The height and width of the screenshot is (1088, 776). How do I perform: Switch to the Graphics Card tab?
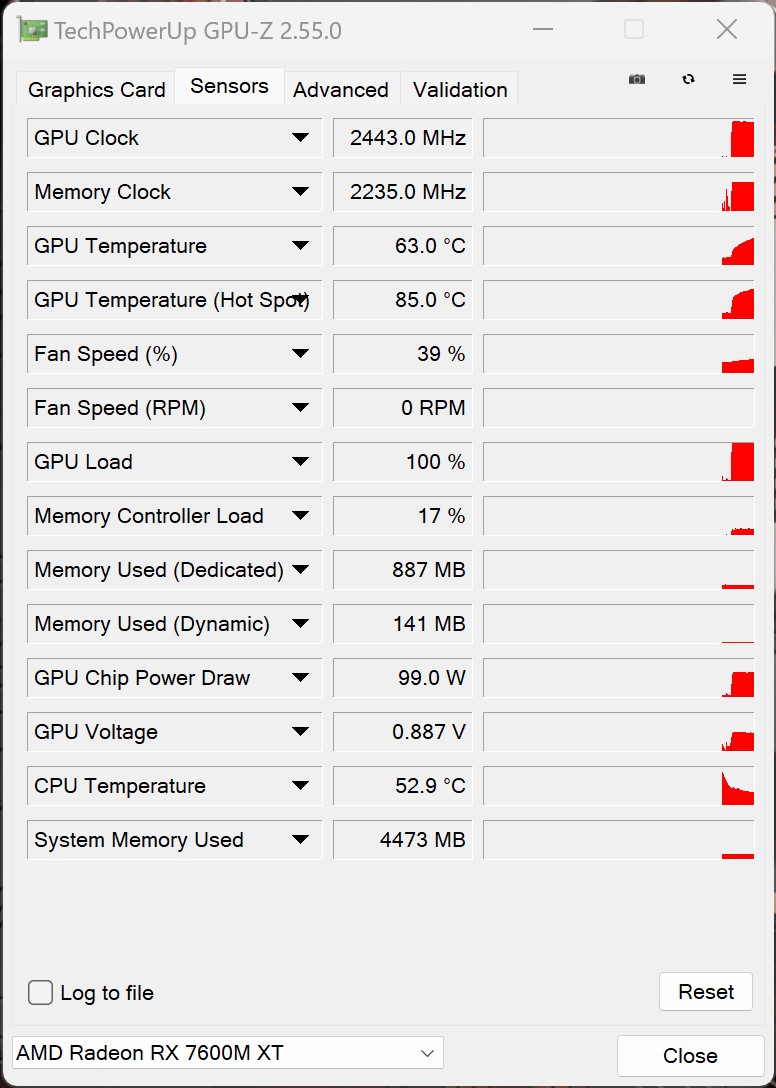click(x=97, y=90)
